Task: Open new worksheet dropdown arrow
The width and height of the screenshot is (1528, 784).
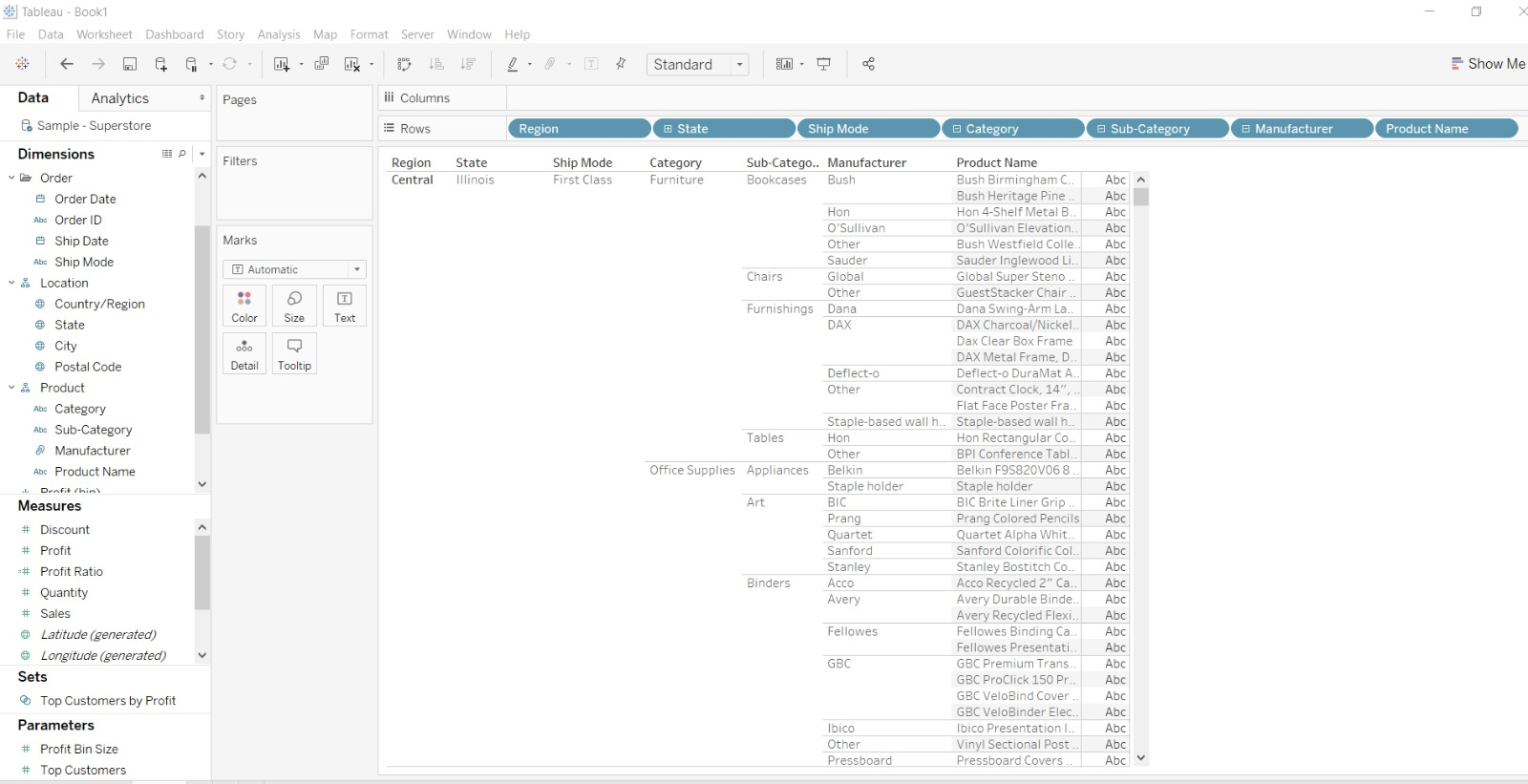Action: (x=301, y=64)
